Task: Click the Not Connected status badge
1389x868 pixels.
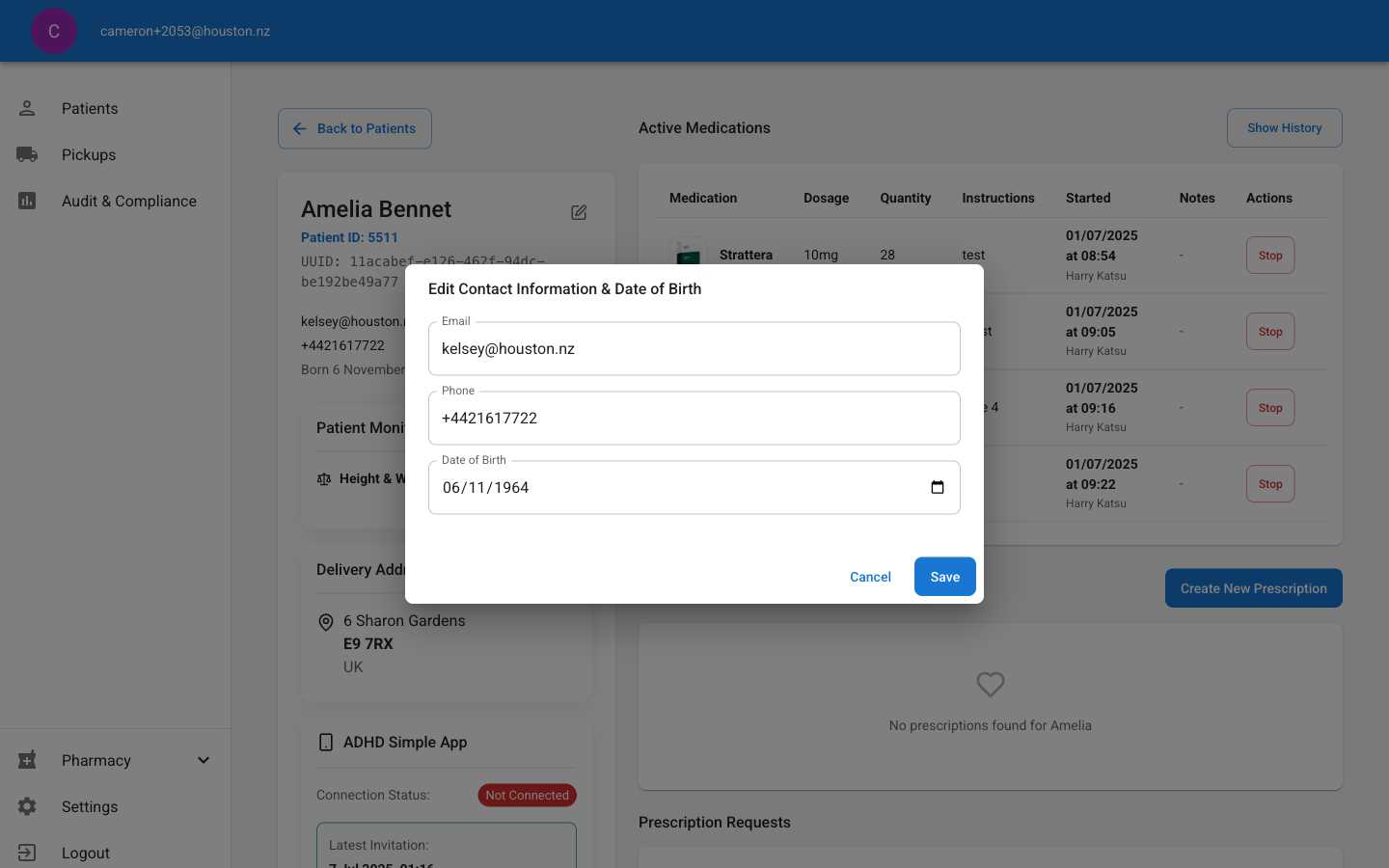Action: (528, 796)
